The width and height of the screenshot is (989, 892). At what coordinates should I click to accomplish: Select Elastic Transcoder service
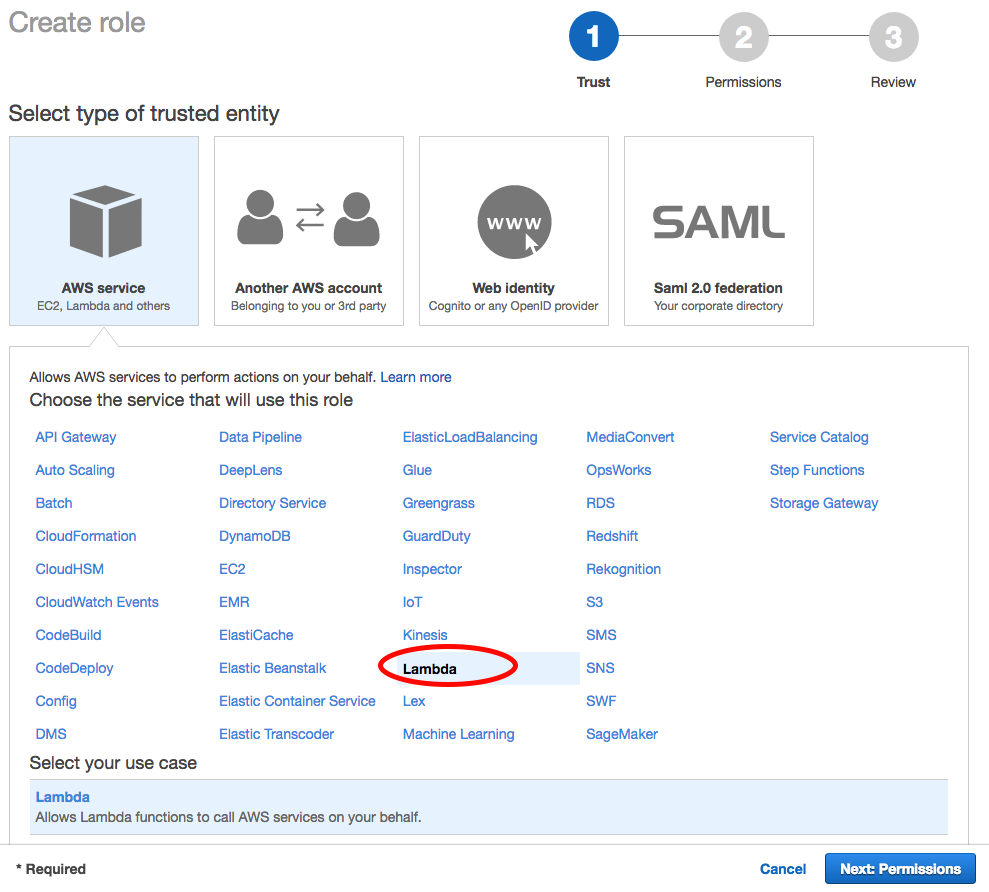tap(276, 734)
